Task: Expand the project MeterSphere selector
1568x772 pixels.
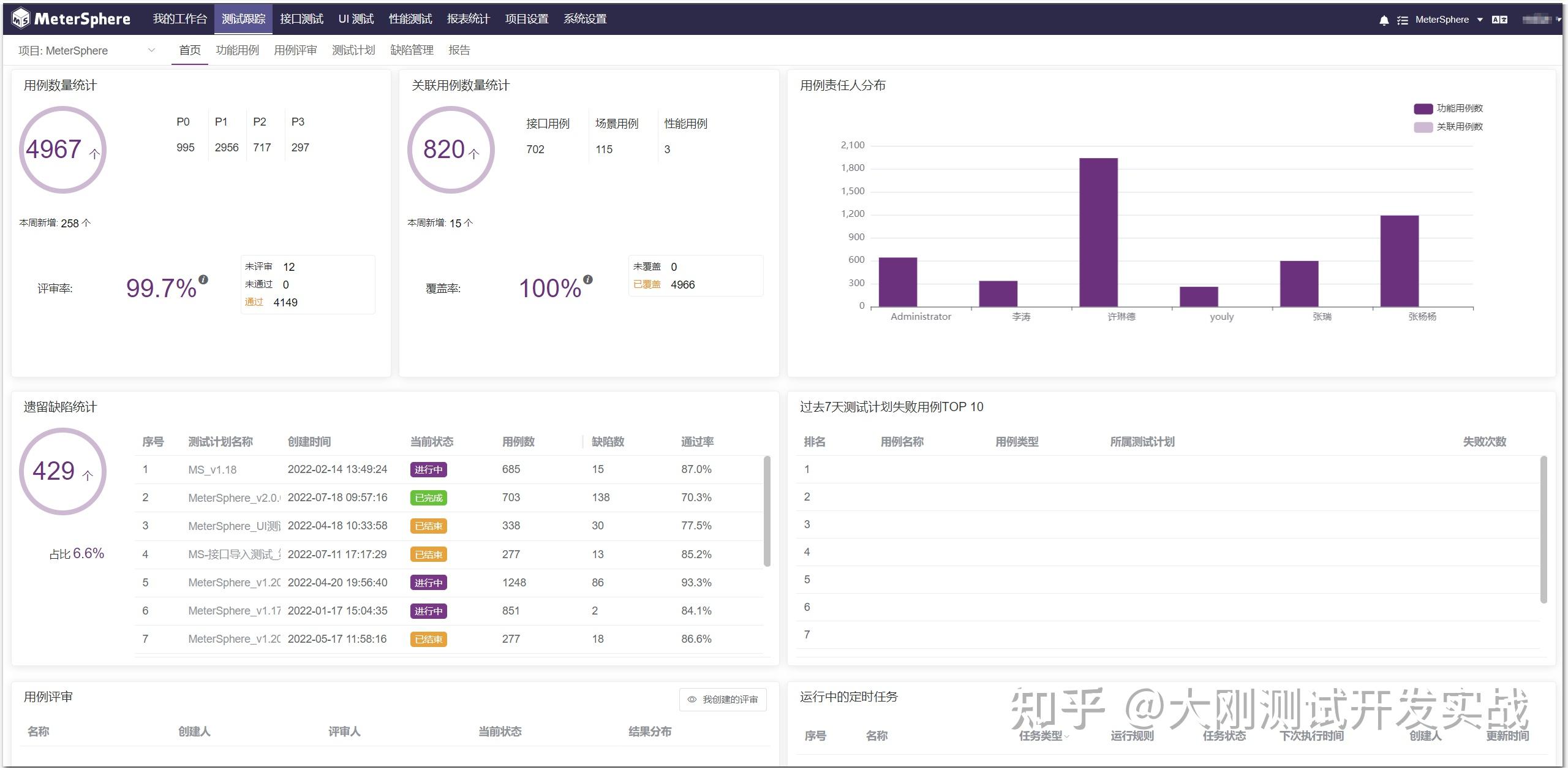Action: (86, 51)
